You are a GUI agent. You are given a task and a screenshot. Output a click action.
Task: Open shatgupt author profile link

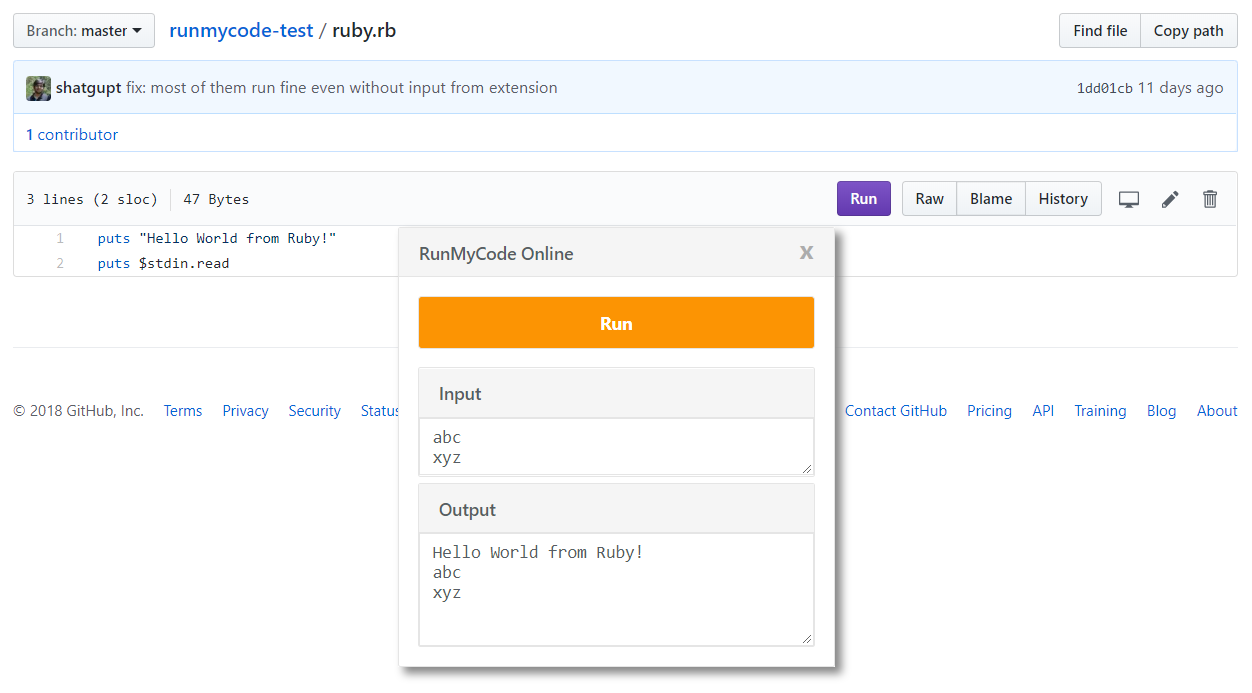pyautogui.click(x=88, y=88)
